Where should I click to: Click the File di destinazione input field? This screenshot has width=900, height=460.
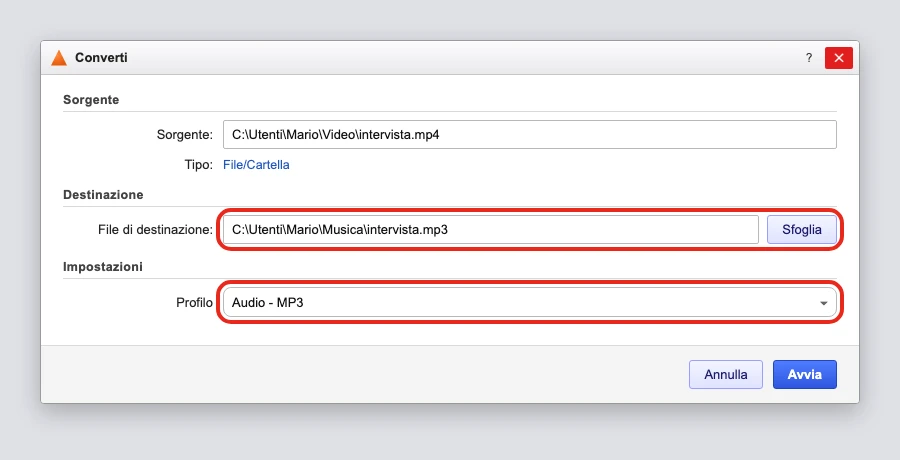(491, 230)
